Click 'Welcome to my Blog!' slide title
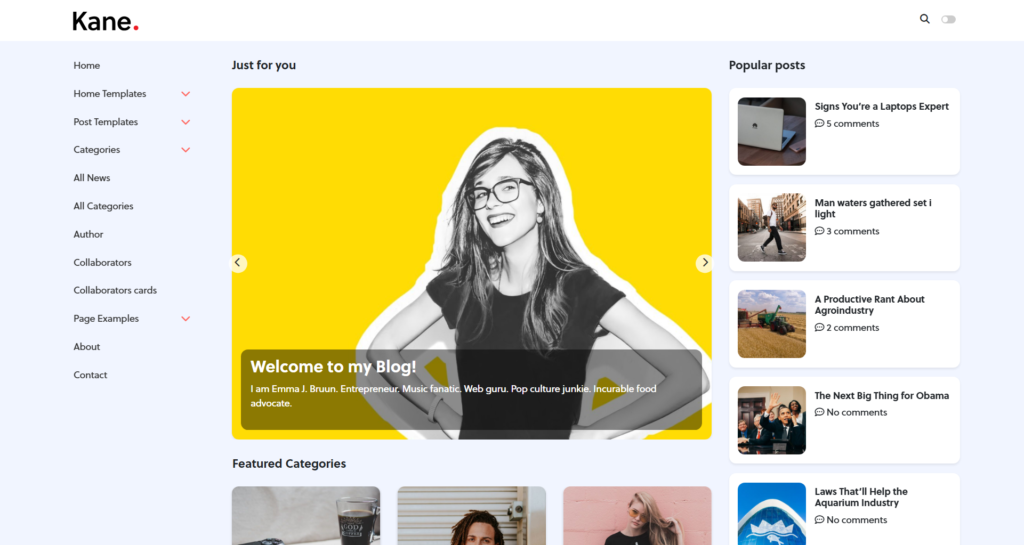Image resolution: width=1024 pixels, height=545 pixels. [x=333, y=367]
